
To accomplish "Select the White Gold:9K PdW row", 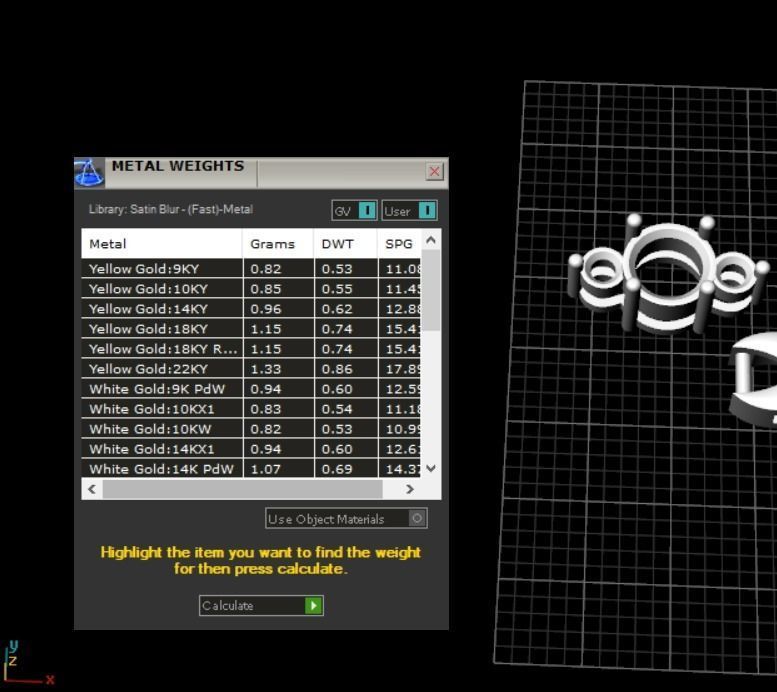I will (251, 389).
